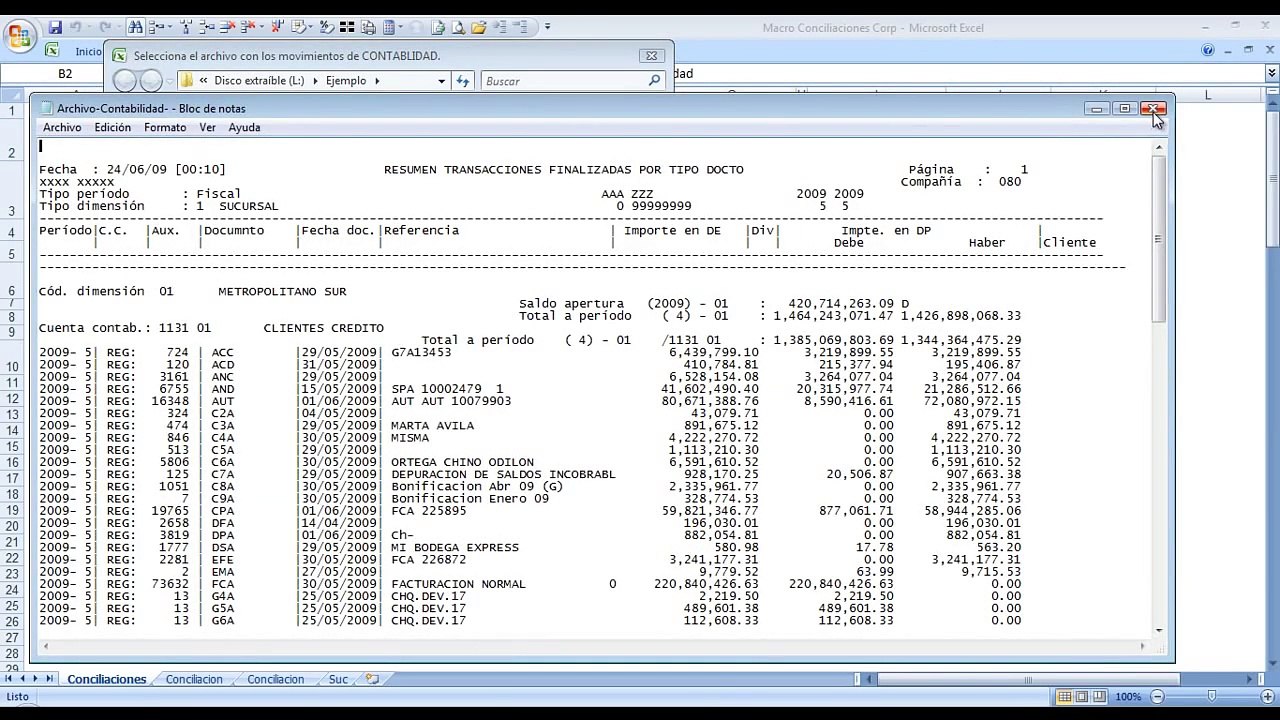Click text MARTA AVILA in Notepad
The height and width of the screenshot is (720, 1280).
pos(432,425)
